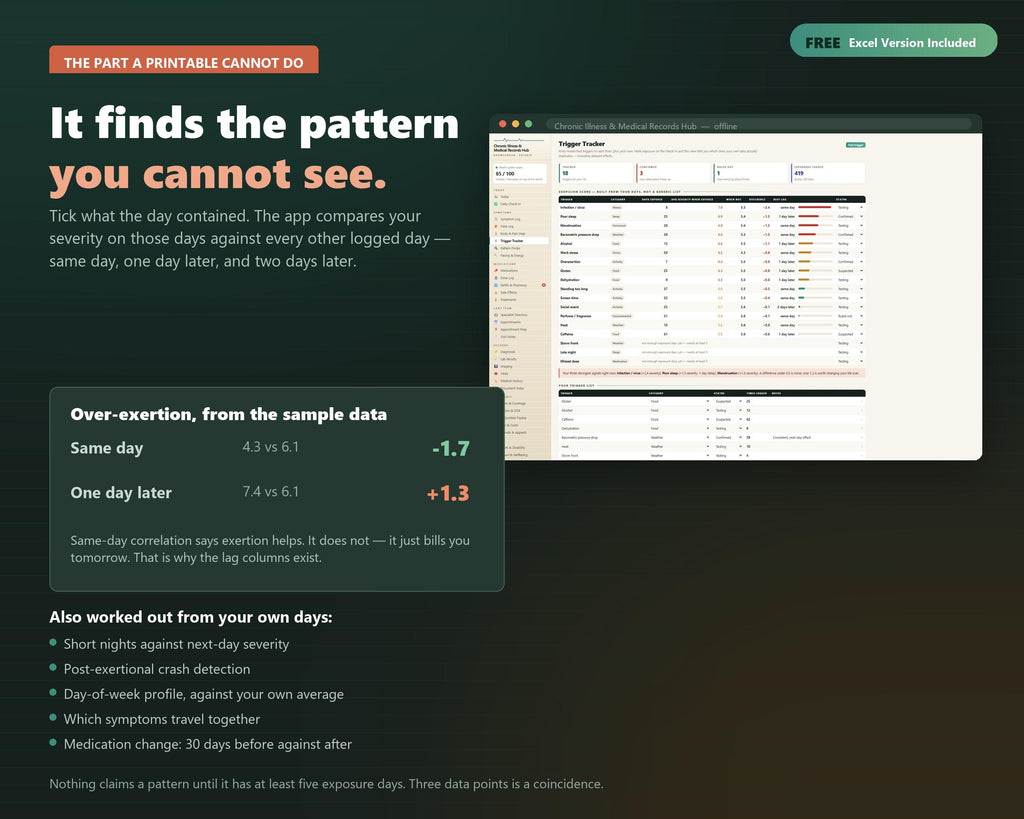The image size is (1024, 819).
Task: Click the Body & Pain Map icon
Action: tap(496, 234)
